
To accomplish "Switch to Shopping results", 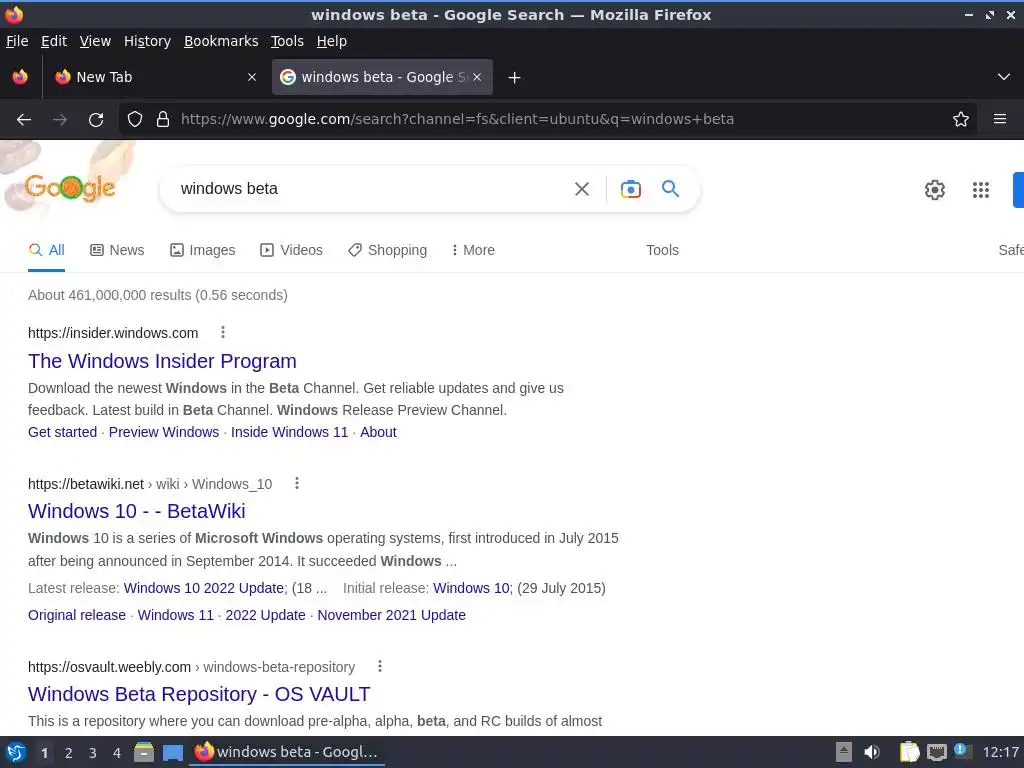I will pos(387,250).
